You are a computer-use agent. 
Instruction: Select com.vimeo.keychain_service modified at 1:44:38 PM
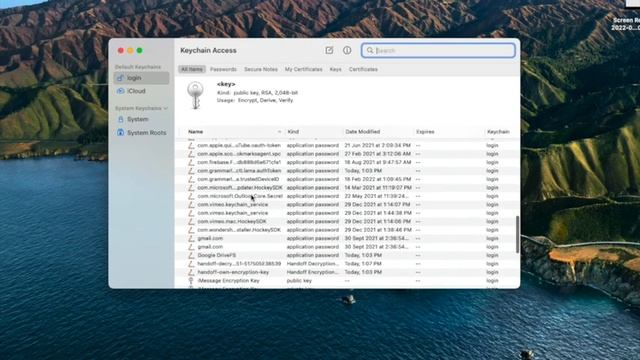[347, 213]
